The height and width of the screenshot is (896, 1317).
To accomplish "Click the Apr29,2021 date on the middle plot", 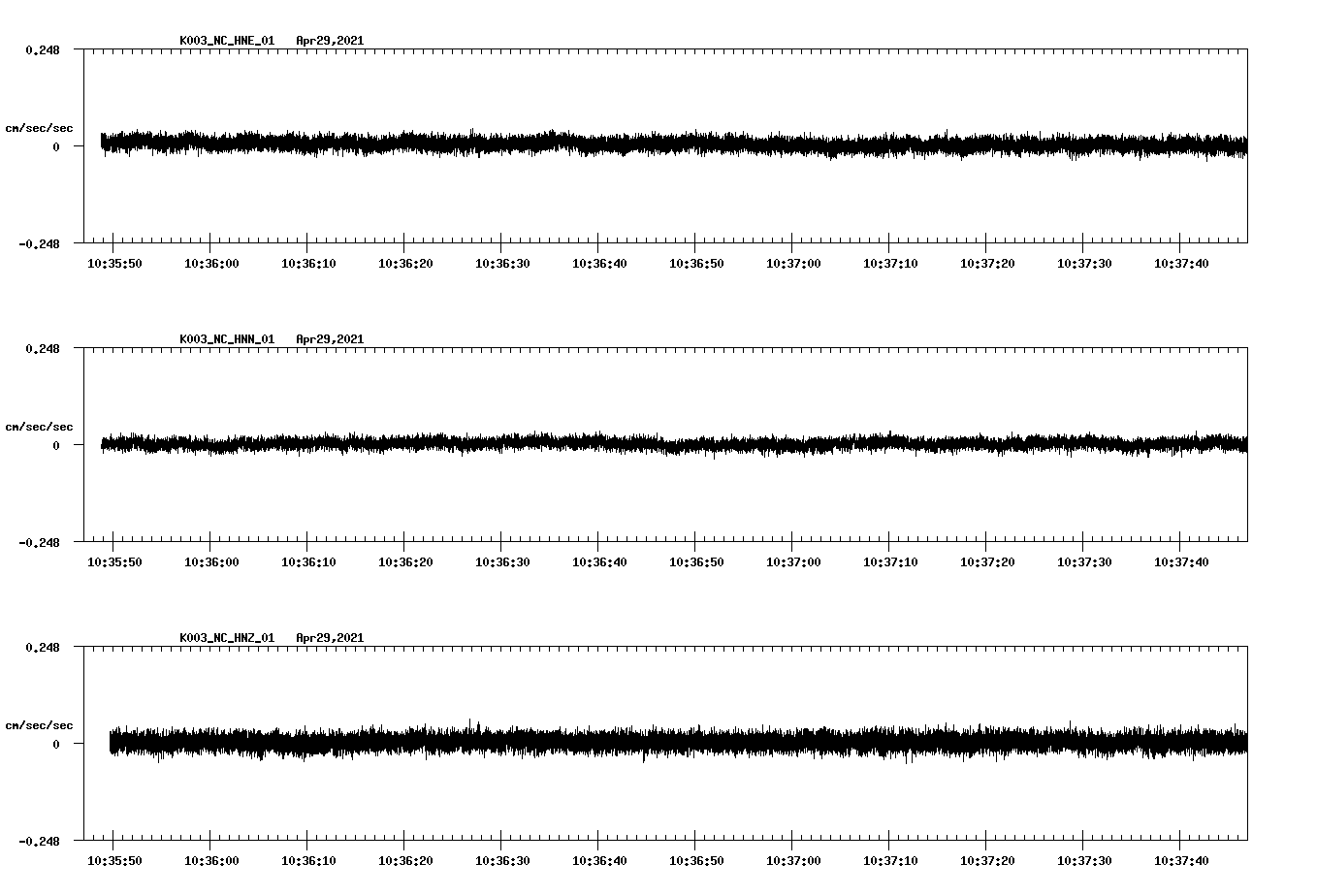I will [330, 339].
